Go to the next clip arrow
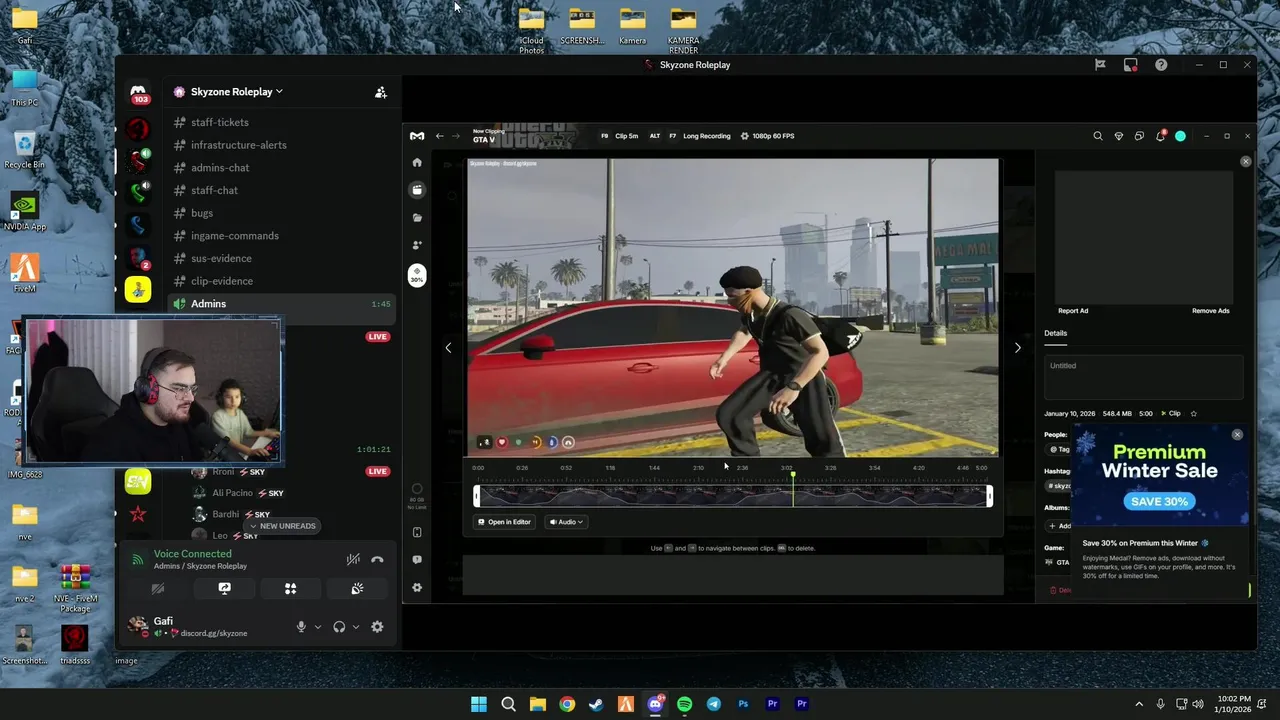The height and width of the screenshot is (720, 1280). point(1017,348)
